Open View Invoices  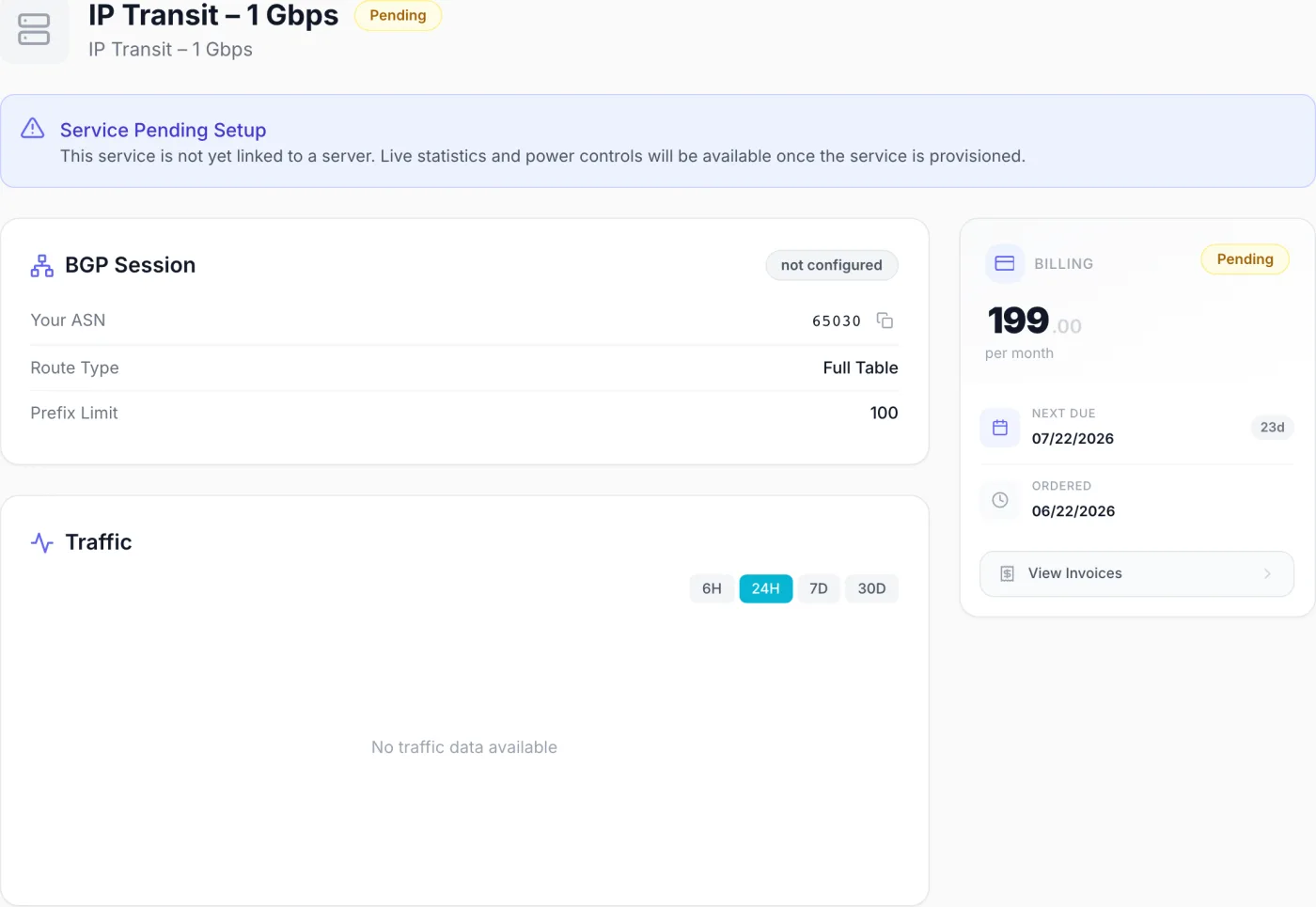1136,573
